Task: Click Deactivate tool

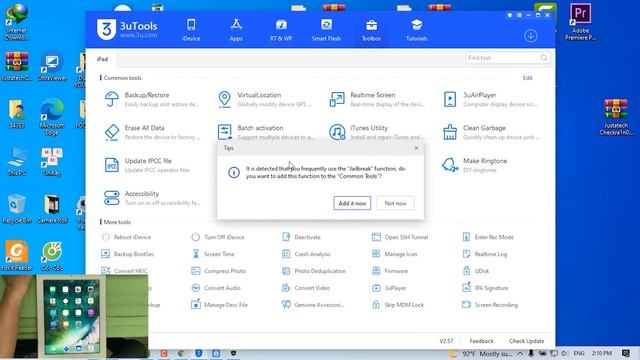Action: 301,237
